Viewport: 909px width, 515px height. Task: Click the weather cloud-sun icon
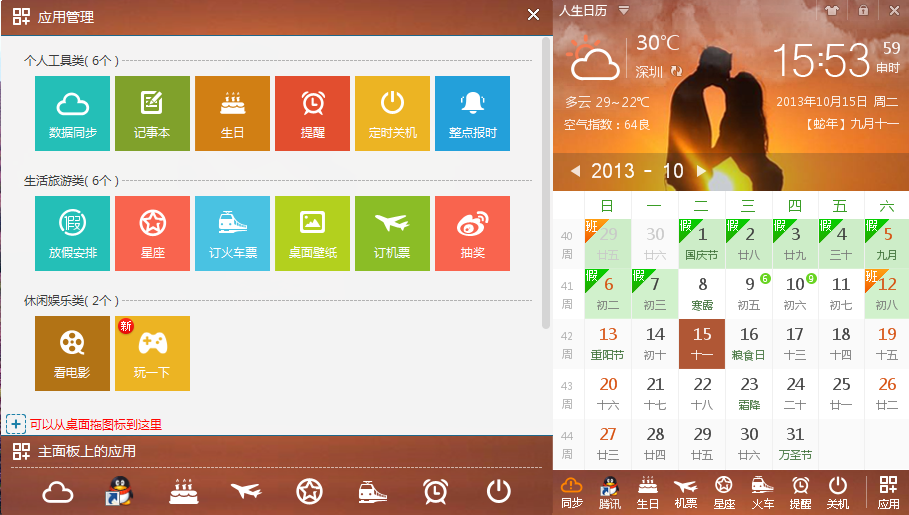(592, 58)
